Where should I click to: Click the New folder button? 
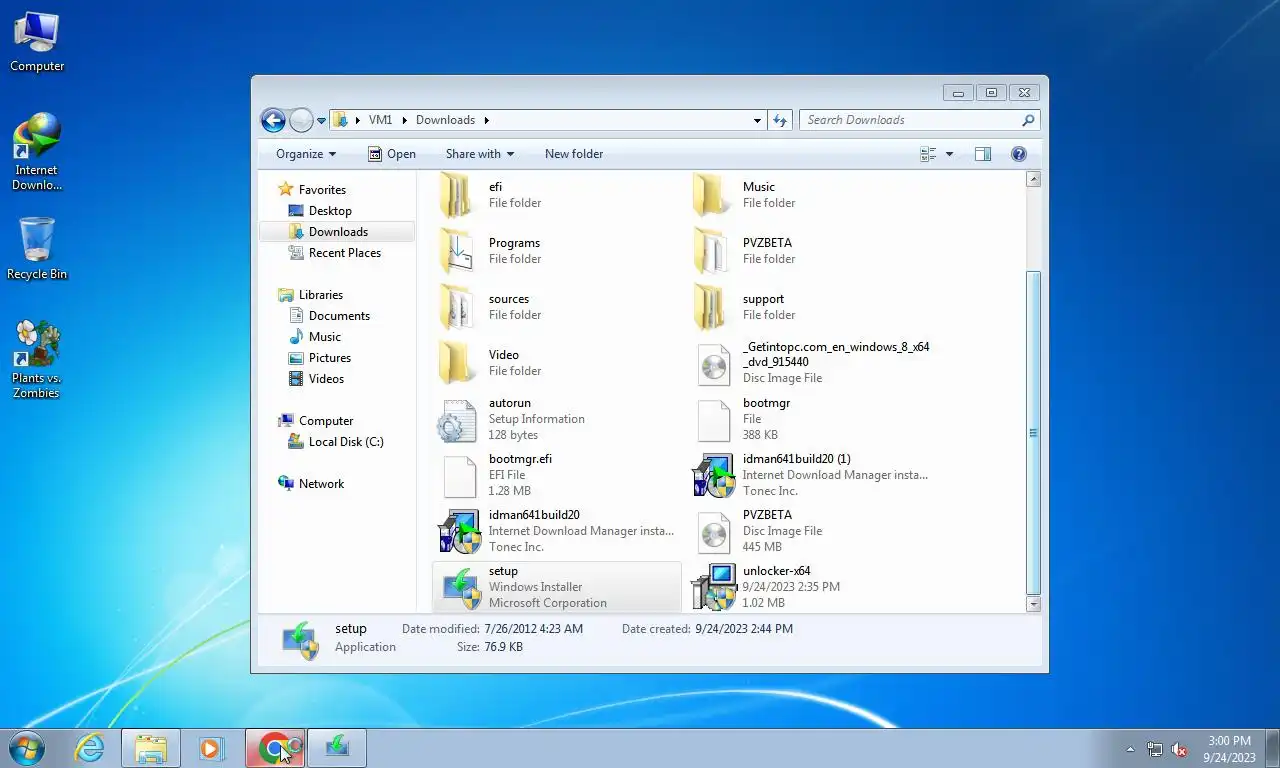(x=574, y=154)
